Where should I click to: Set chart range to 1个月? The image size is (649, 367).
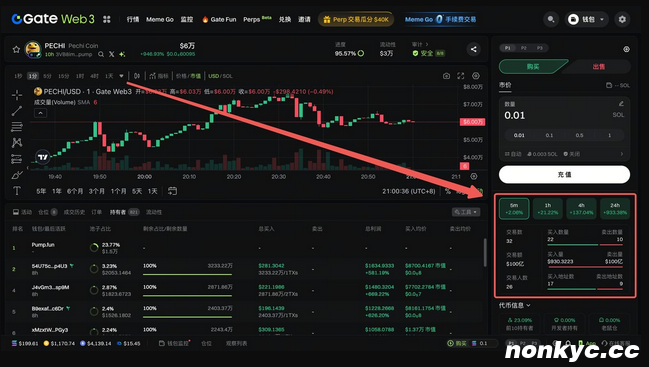[118, 191]
